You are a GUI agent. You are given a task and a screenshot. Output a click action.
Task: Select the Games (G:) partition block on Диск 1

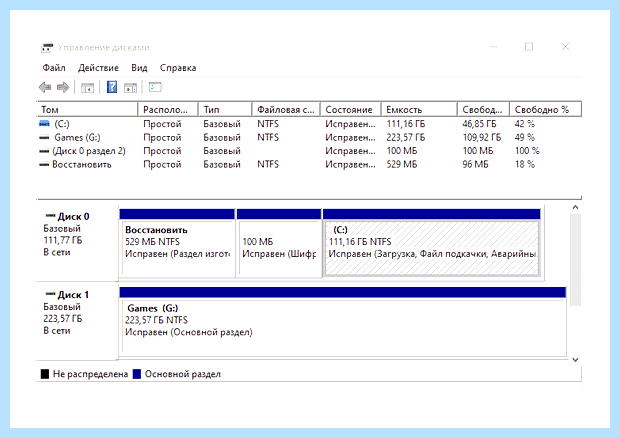point(343,322)
